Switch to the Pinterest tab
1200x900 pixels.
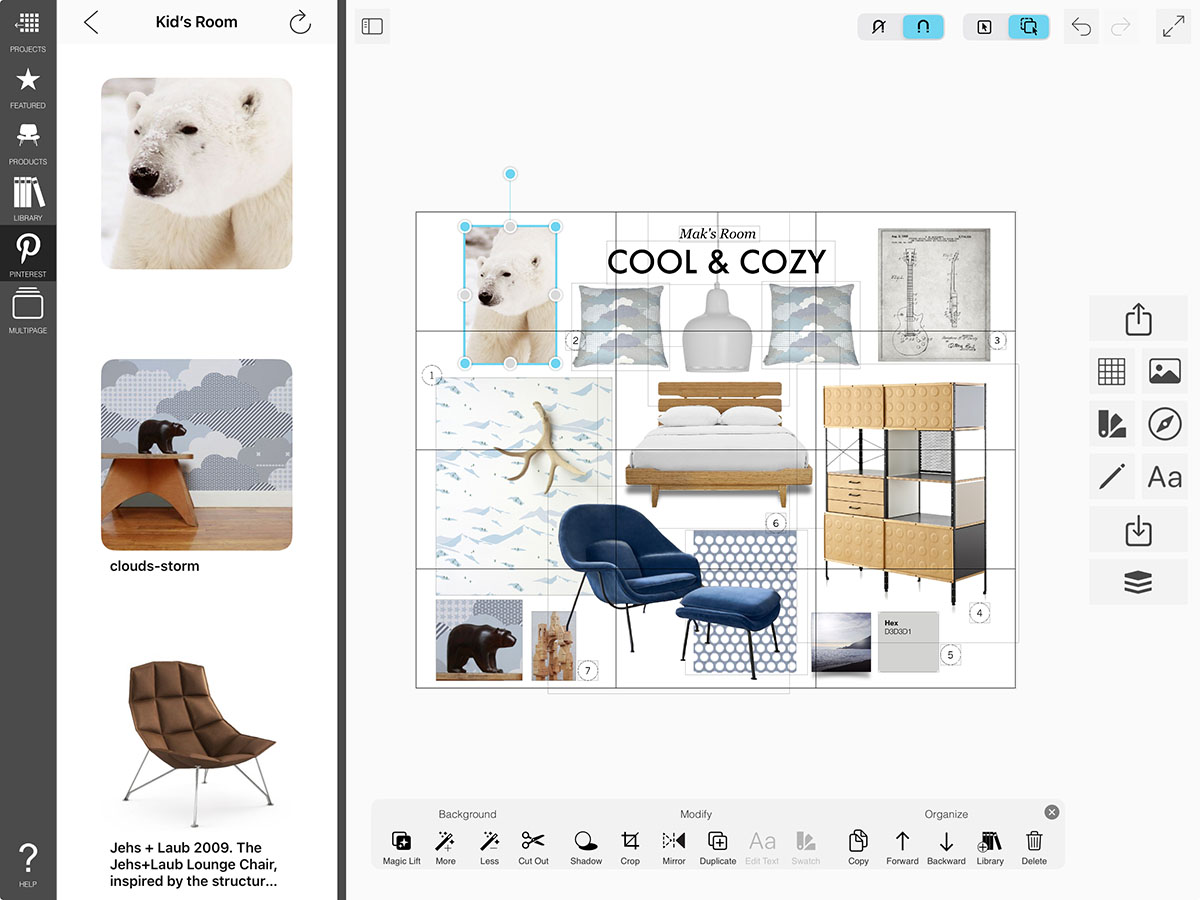[28, 252]
